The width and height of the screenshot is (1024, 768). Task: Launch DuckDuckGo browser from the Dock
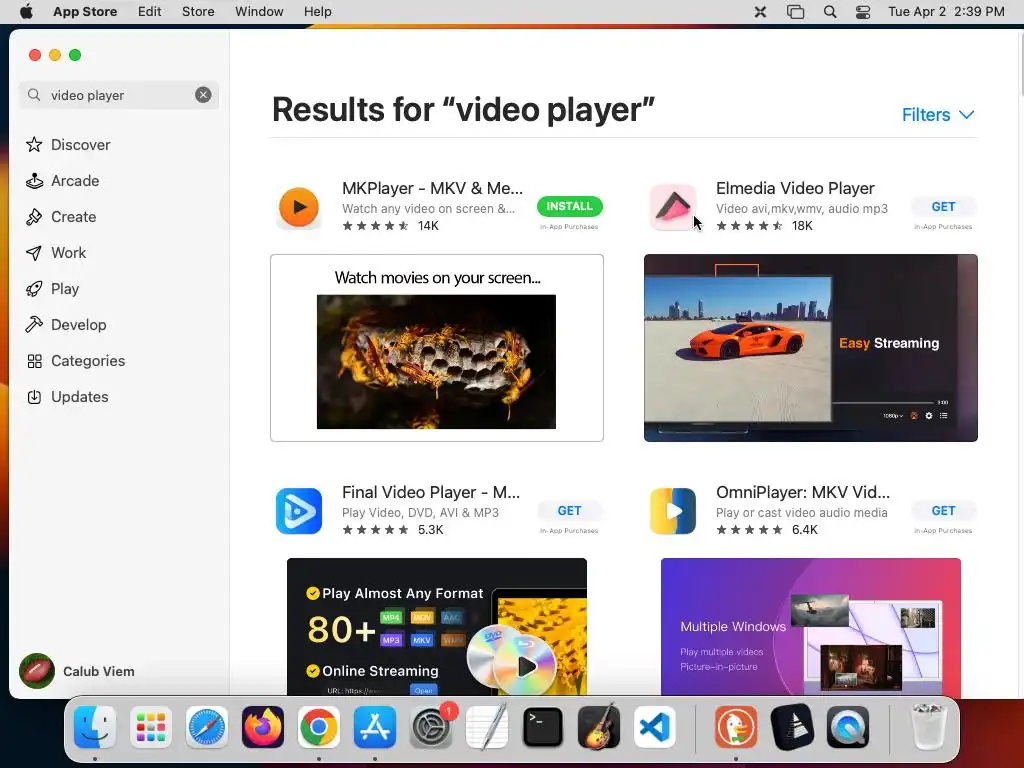pos(736,727)
